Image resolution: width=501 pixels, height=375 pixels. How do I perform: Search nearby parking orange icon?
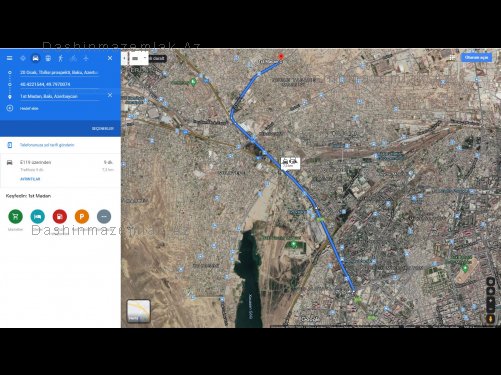(x=82, y=216)
